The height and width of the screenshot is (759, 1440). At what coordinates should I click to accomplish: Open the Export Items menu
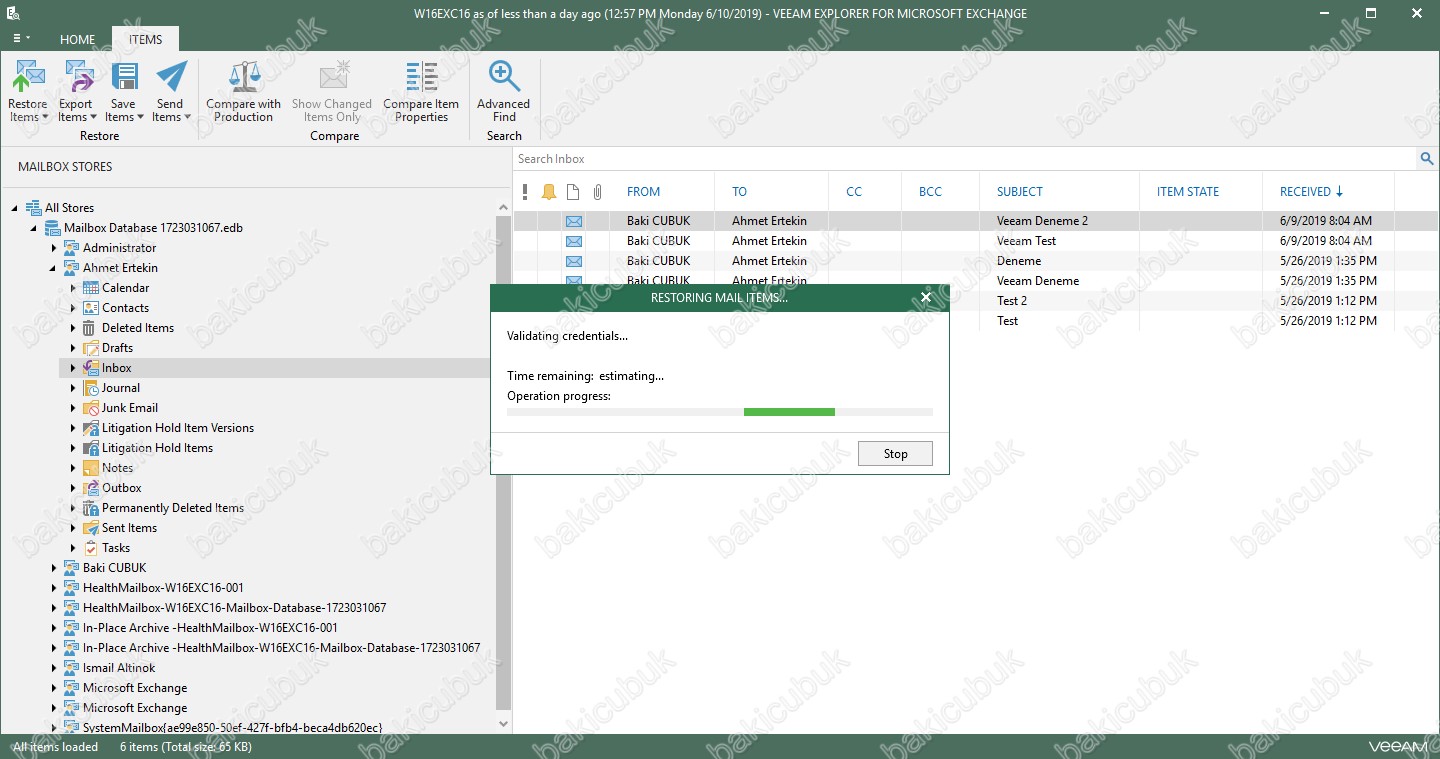[76, 92]
